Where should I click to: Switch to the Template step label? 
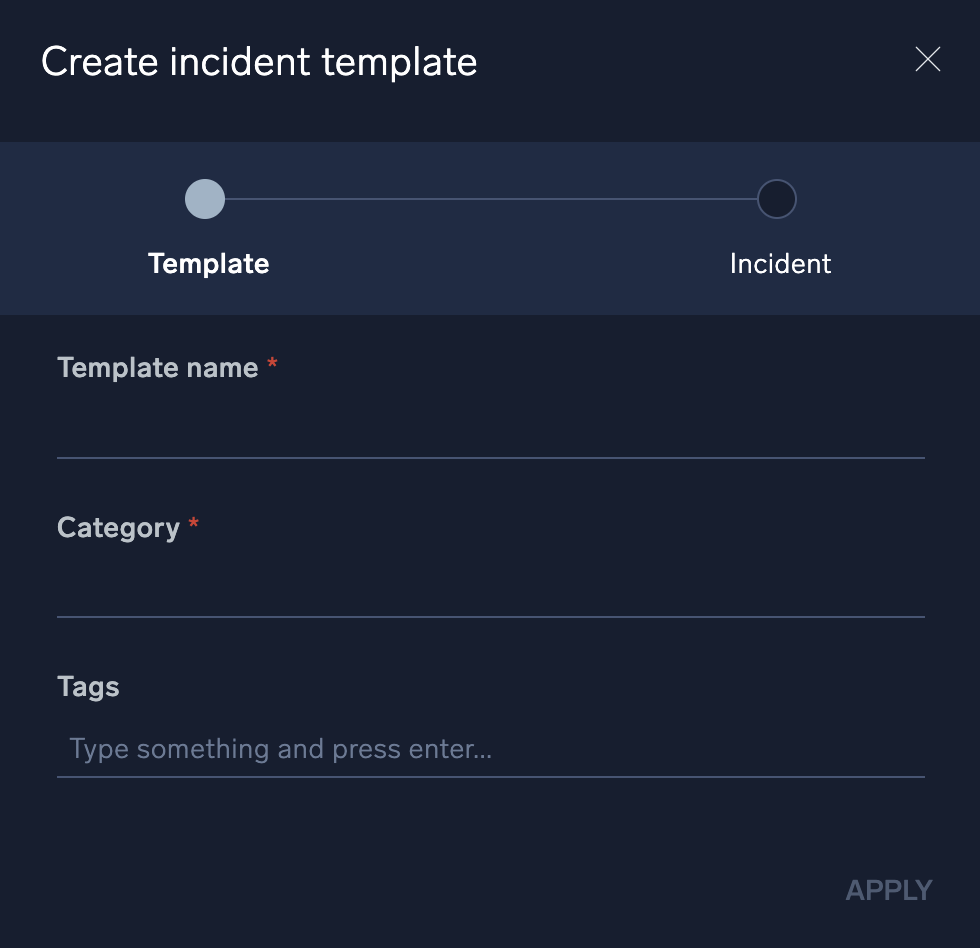[x=208, y=264]
